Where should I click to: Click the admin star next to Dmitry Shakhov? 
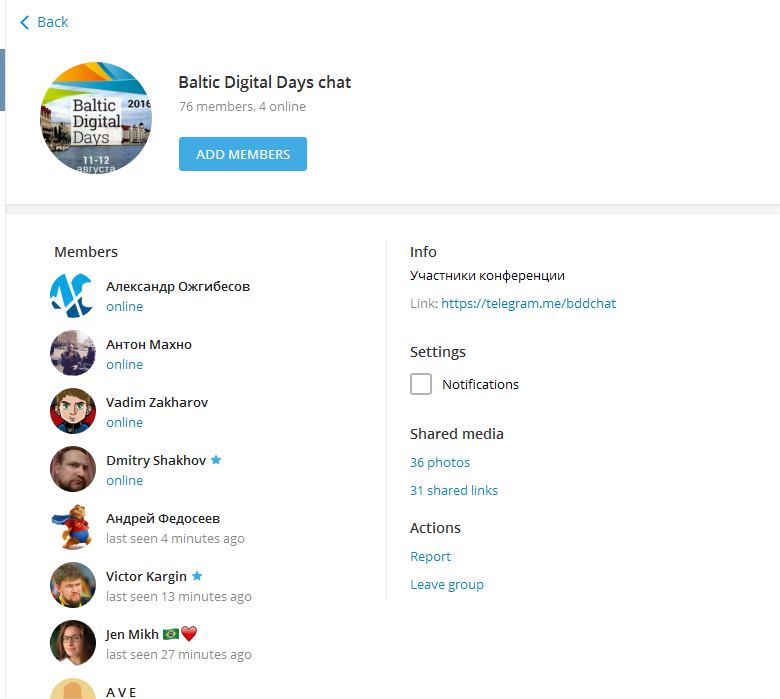(x=216, y=460)
